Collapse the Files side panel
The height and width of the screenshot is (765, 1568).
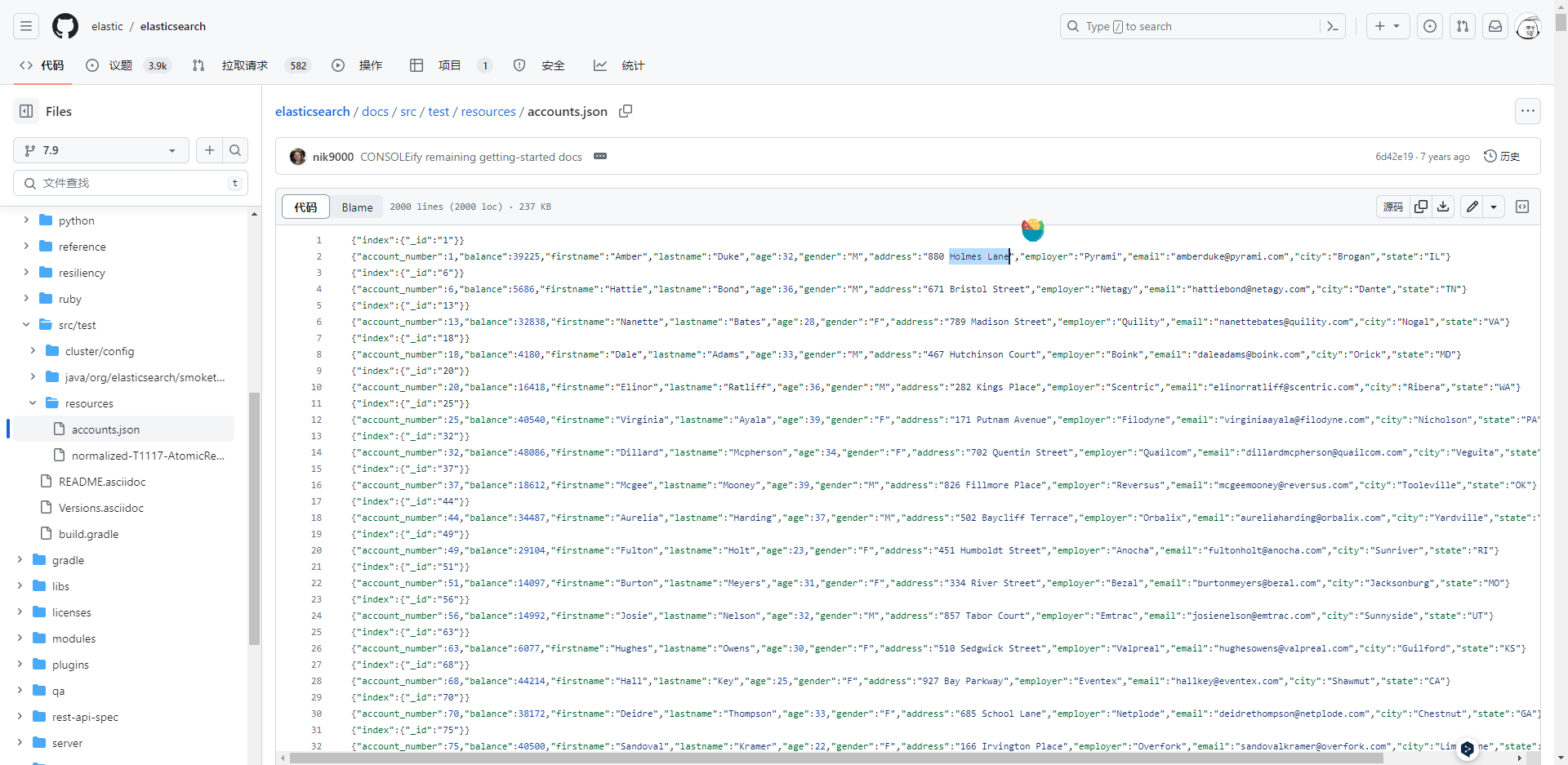click(26, 111)
